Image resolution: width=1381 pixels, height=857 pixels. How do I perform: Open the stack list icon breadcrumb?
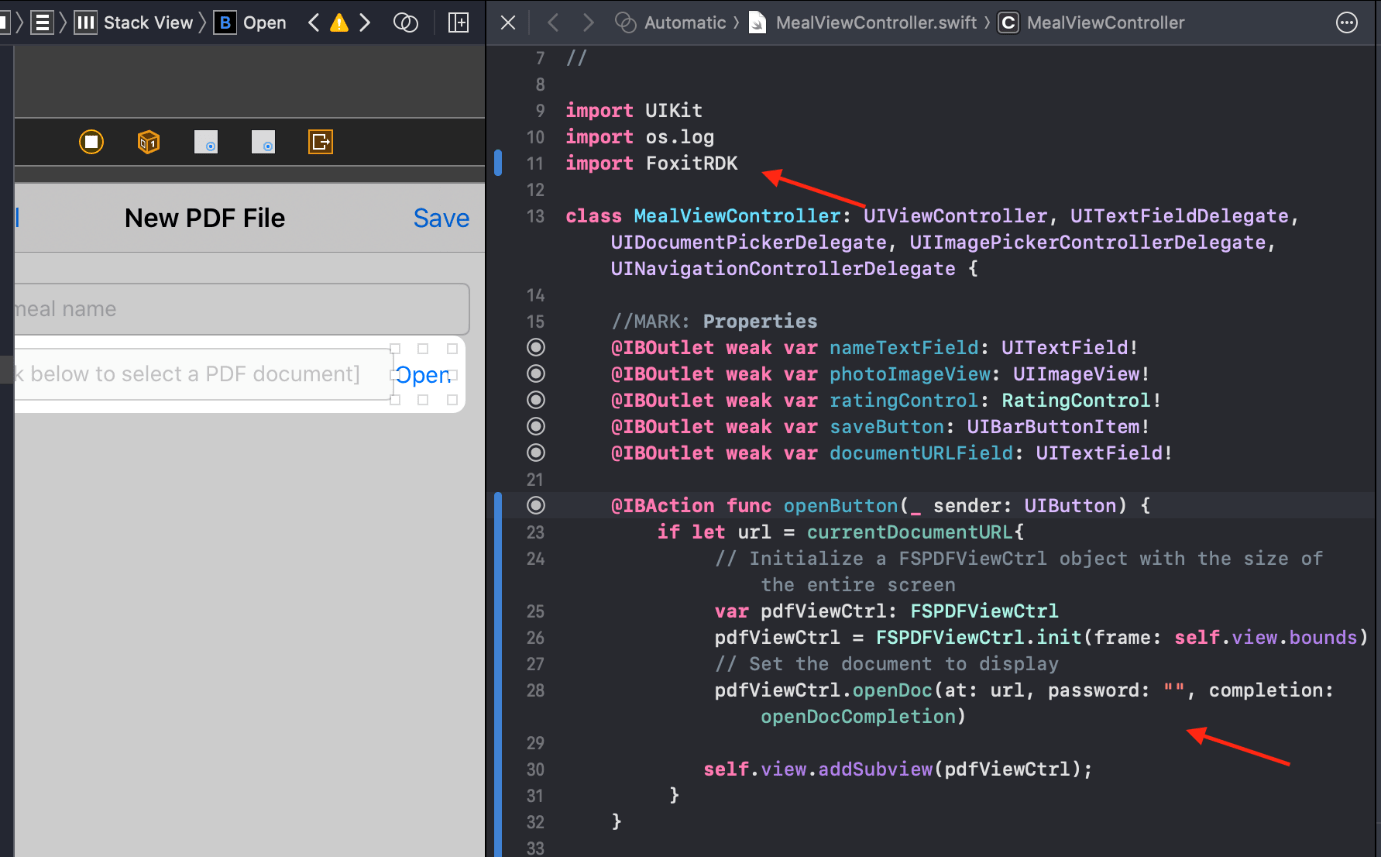(42, 22)
